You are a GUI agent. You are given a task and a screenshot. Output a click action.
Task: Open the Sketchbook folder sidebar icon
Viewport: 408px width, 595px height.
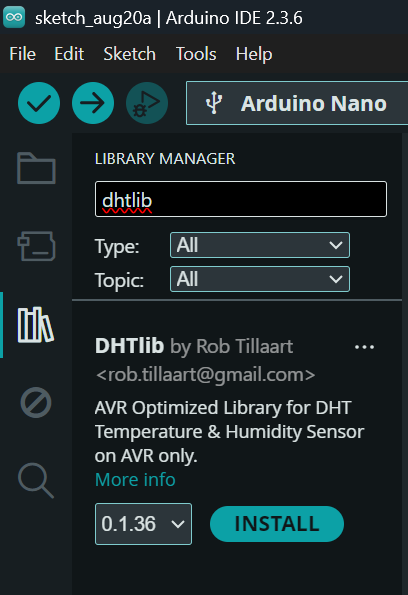pos(36,168)
